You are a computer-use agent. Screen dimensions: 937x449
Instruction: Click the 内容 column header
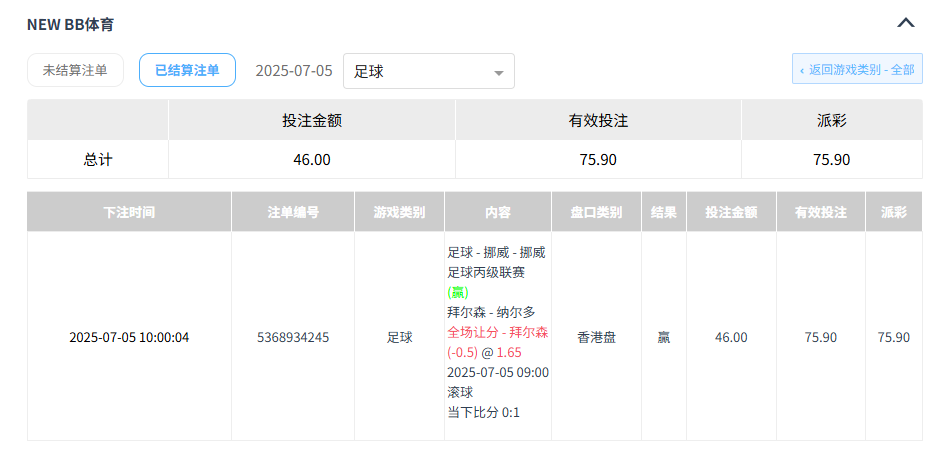498,212
